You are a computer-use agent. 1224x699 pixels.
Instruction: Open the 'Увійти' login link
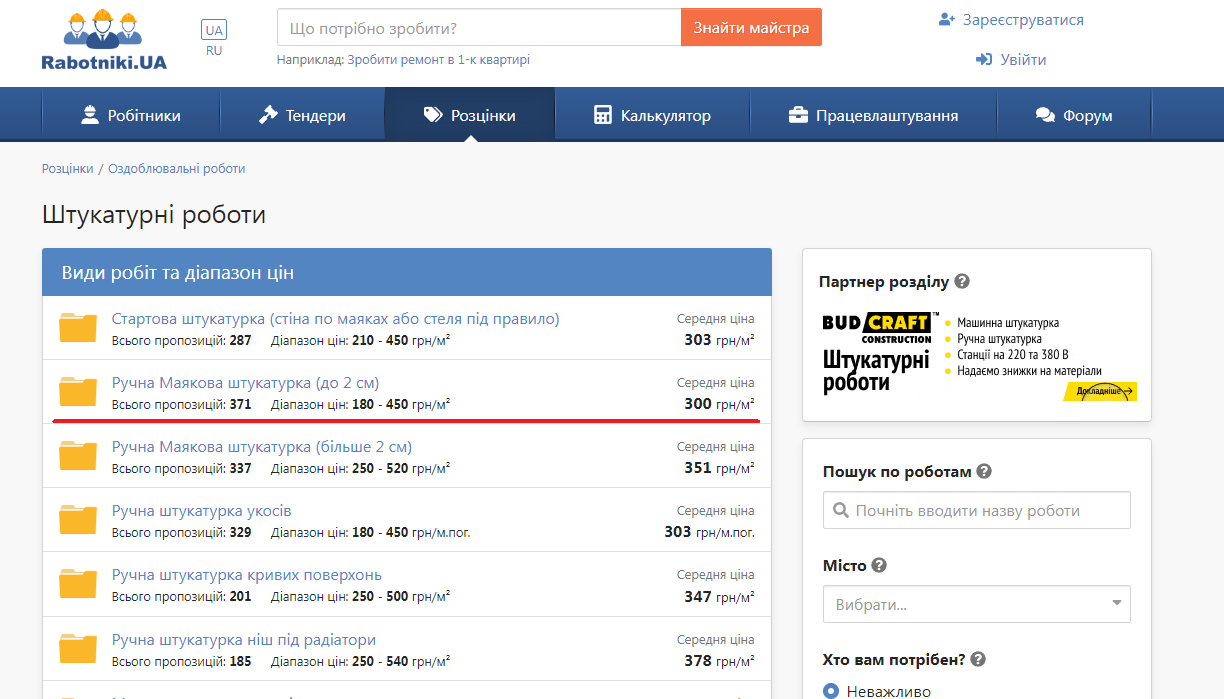[x=1023, y=60]
